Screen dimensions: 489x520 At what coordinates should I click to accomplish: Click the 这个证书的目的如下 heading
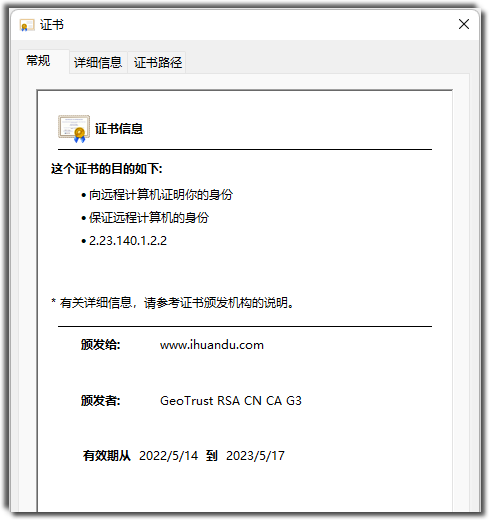(107, 169)
